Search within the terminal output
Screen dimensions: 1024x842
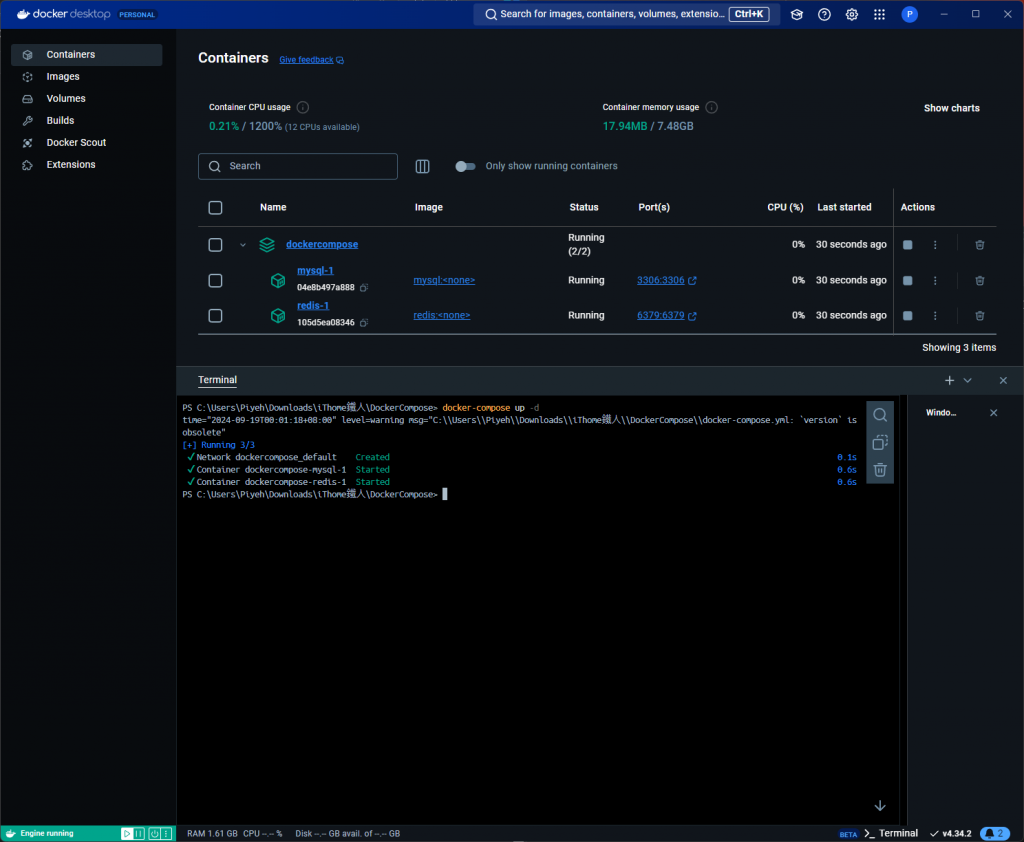tap(880, 415)
